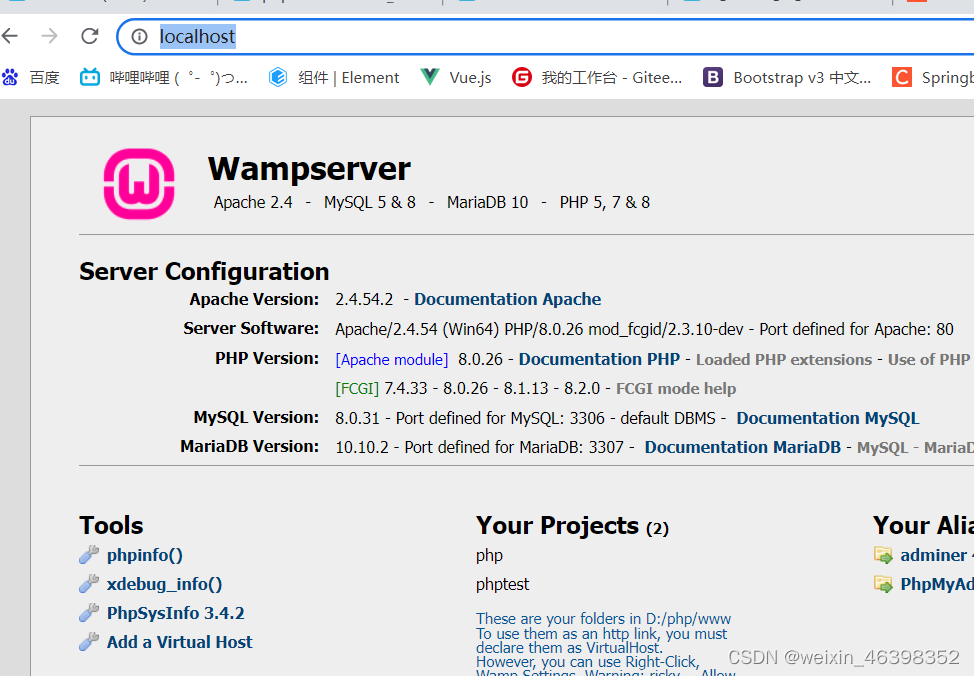Click the pink Wampserver logo

[139, 184]
